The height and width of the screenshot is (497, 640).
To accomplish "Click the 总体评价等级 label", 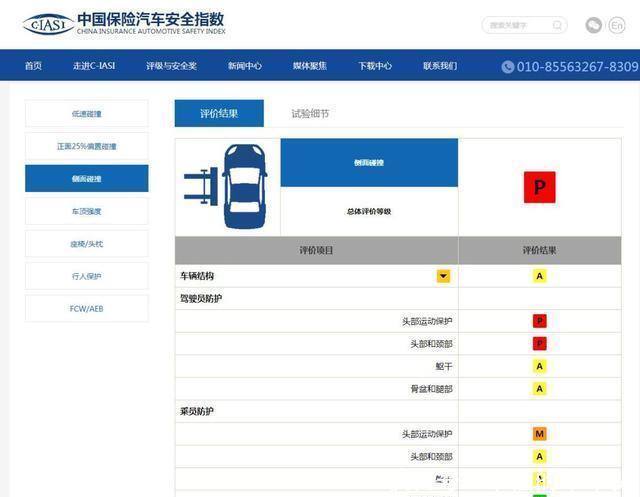I will point(369,211).
